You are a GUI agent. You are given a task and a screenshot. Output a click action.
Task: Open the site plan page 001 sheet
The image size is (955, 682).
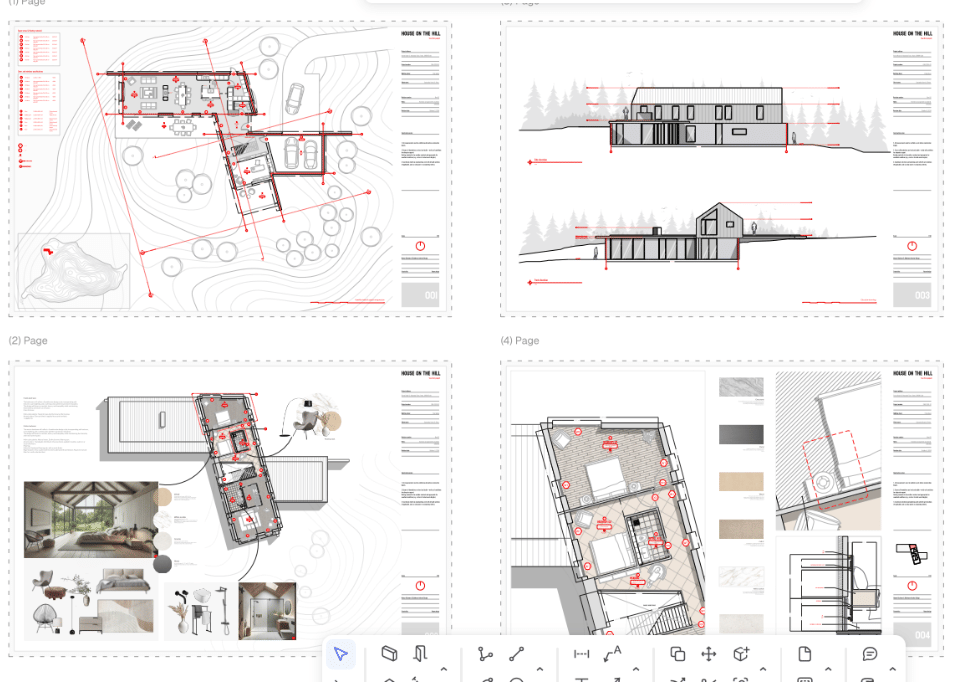click(x=230, y=169)
